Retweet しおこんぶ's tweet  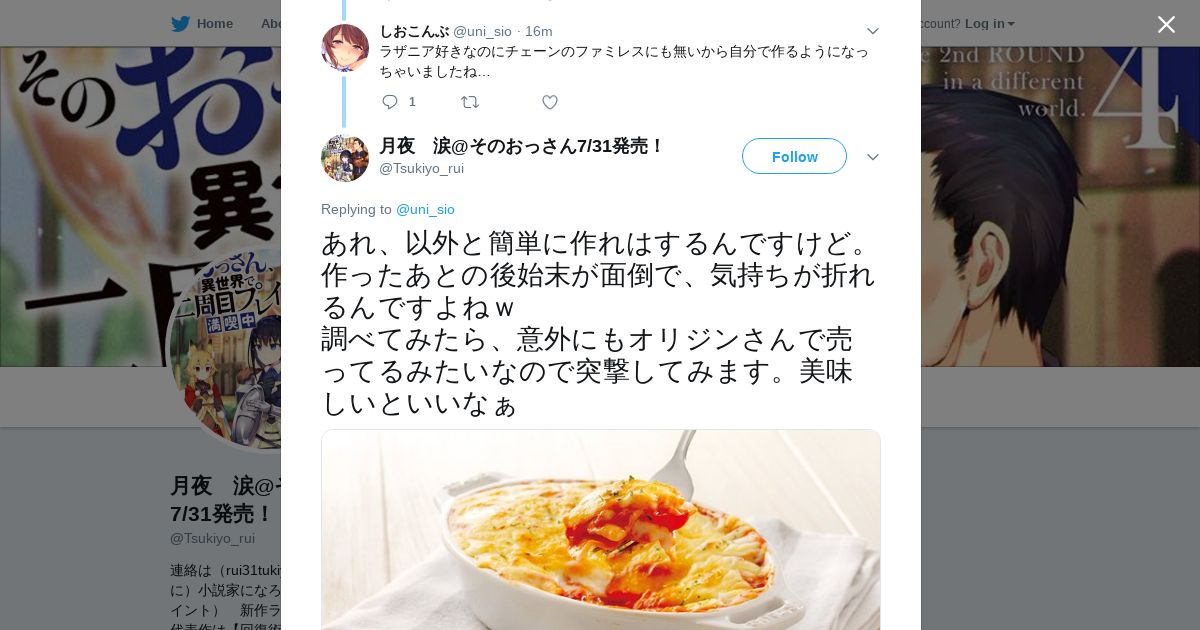(x=470, y=102)
